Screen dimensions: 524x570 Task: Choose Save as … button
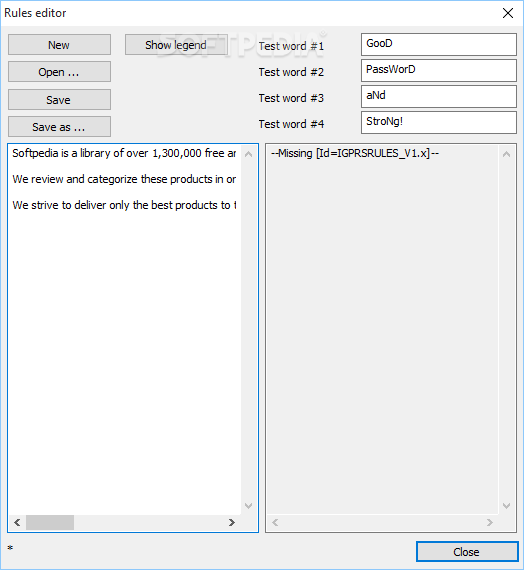pos(59,127)
